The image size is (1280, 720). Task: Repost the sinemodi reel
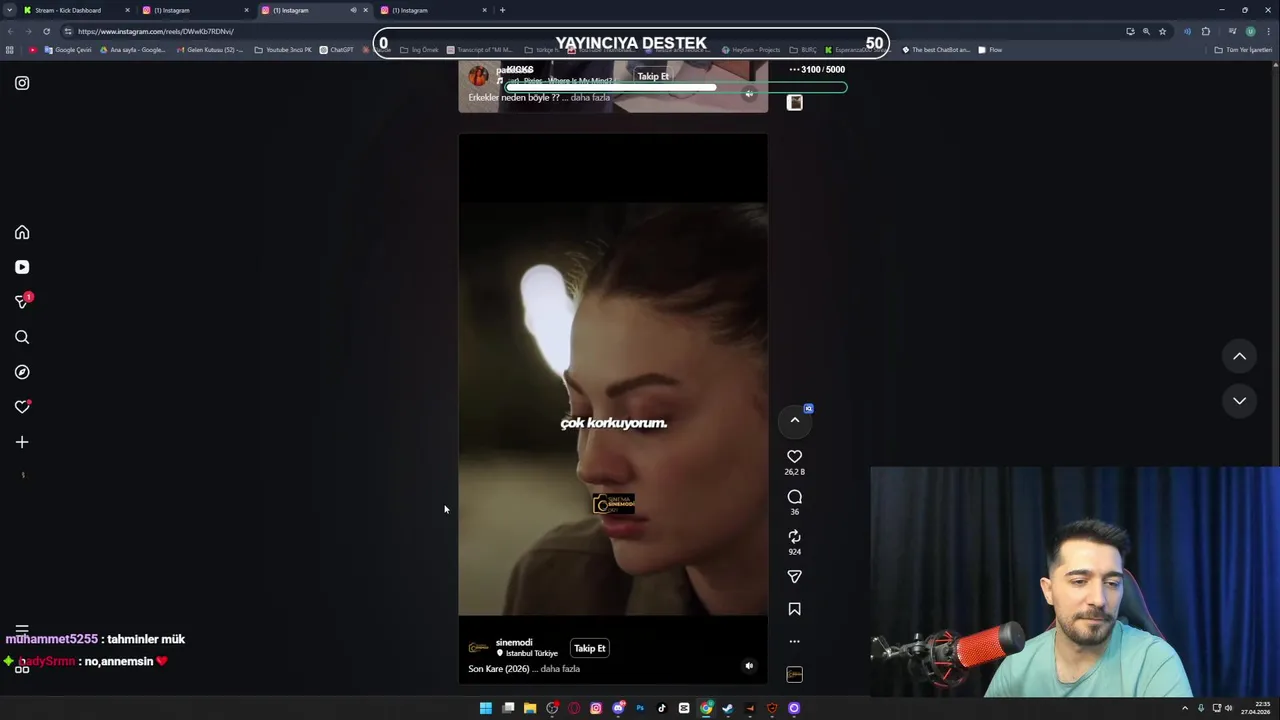pyautogui.click(x=795, y=537)
